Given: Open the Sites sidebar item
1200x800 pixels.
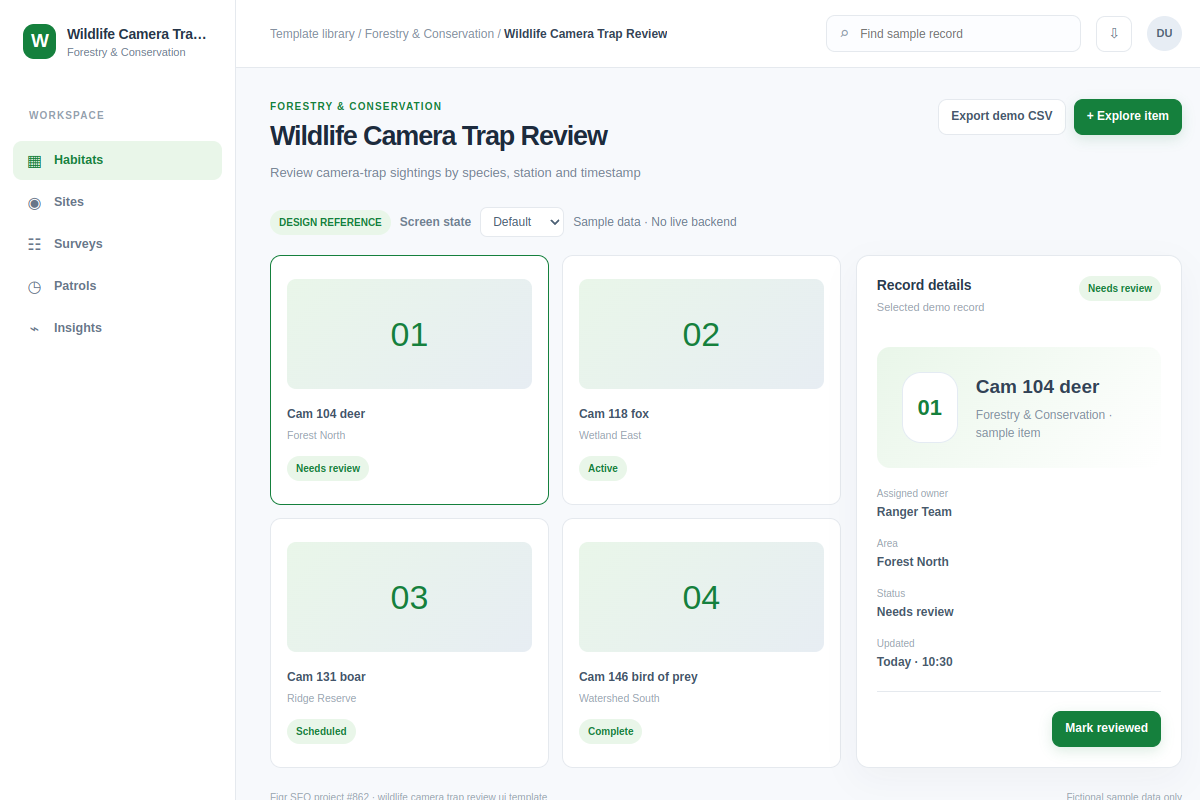Looking at the screenshot, I should coord(117,202).
